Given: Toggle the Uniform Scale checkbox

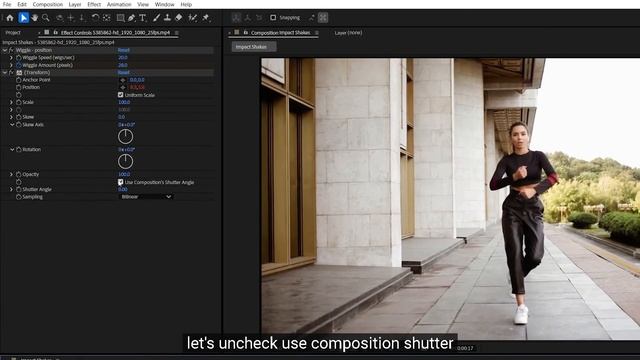Looking at the screenshot, I should [120, 95].
